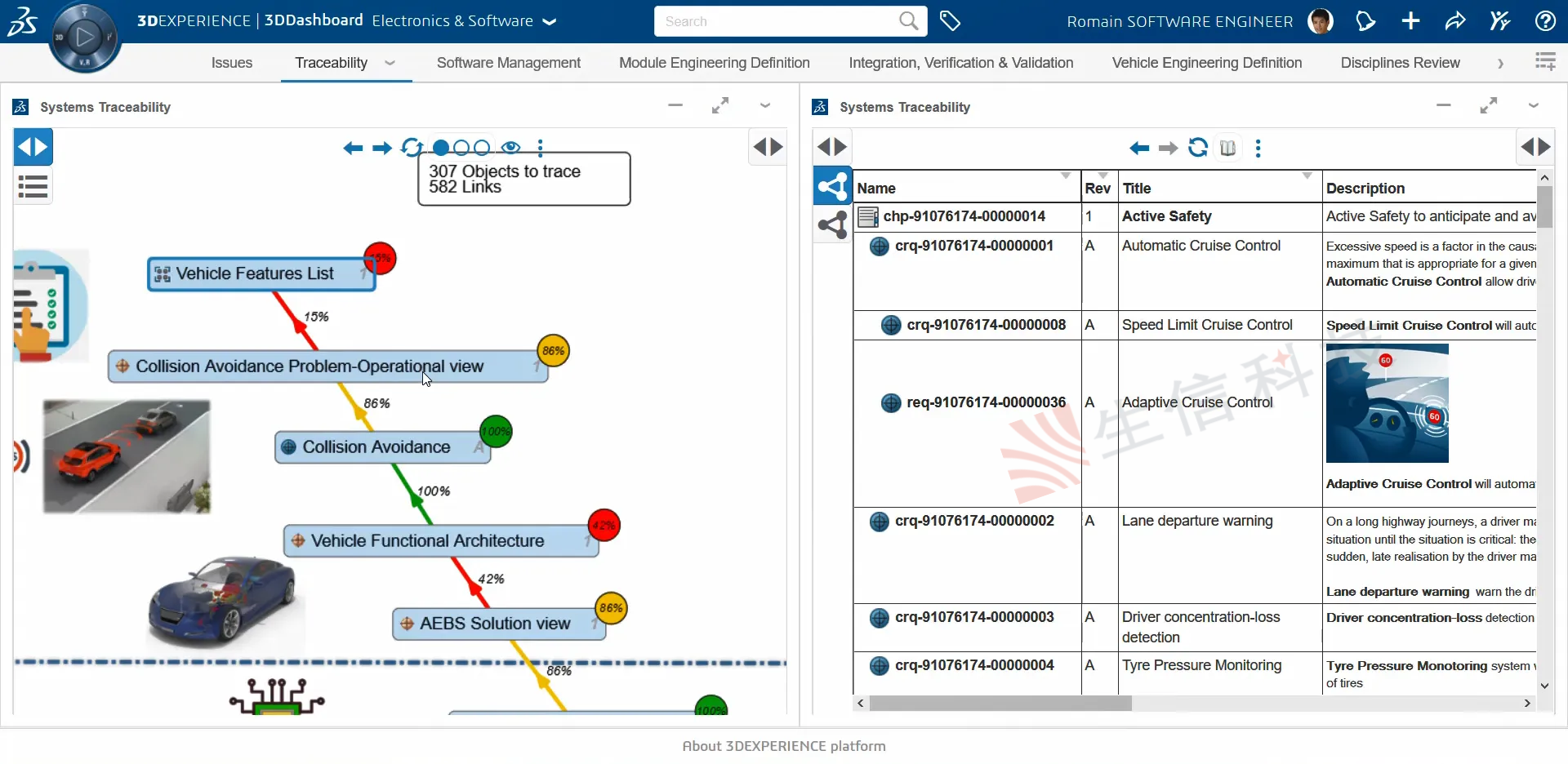1568x764 pixels.
Task: Click the plus add icon in header
Action: 1410,21
